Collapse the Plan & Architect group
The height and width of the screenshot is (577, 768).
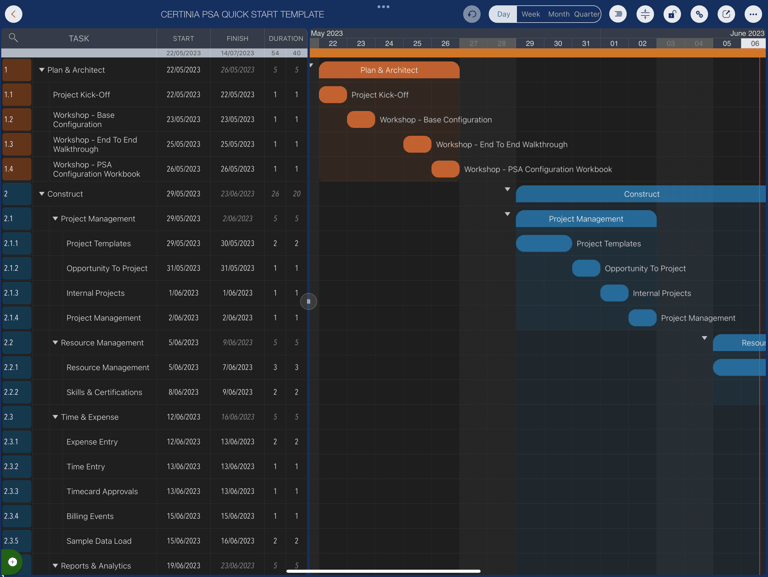coord(42,70)
